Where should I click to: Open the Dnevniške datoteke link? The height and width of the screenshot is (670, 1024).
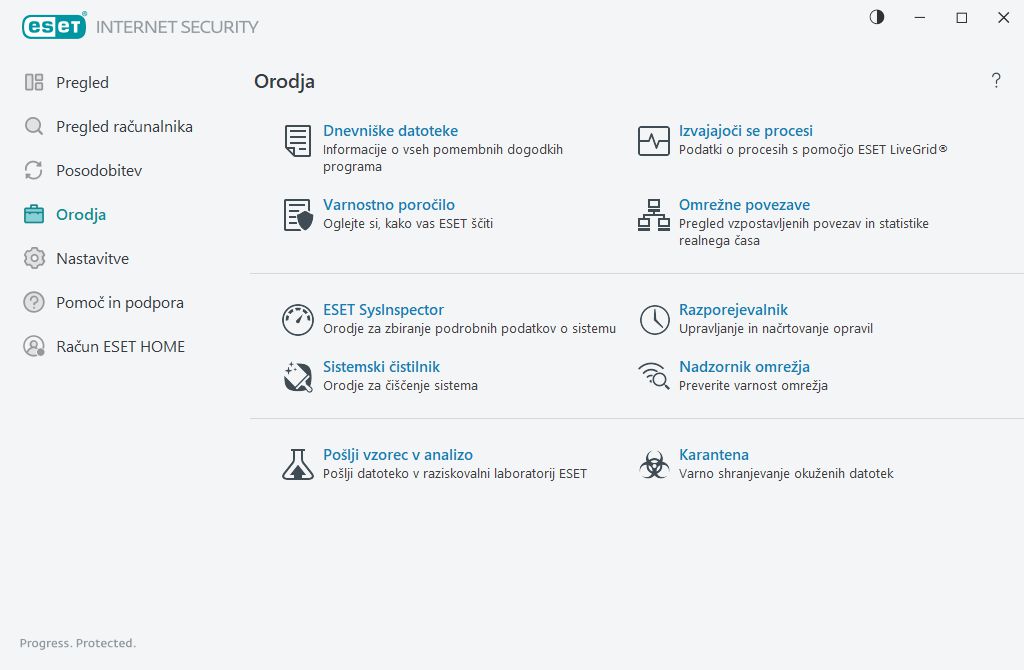pyautogui.click(x=390, y=131)
